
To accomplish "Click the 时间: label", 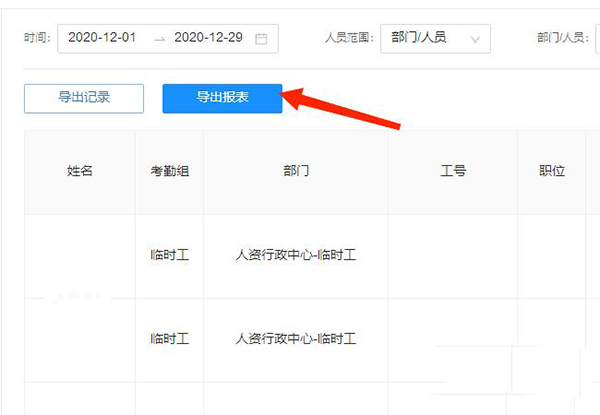I will [x=37, y=38].
